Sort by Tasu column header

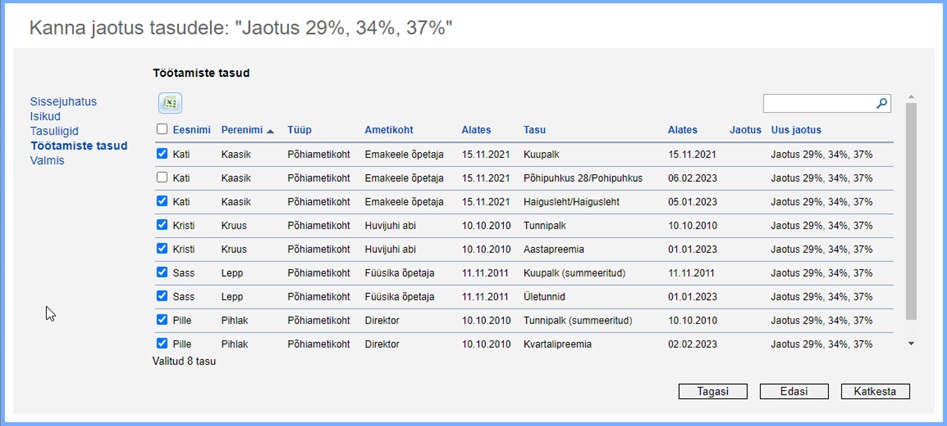point(534,130)
